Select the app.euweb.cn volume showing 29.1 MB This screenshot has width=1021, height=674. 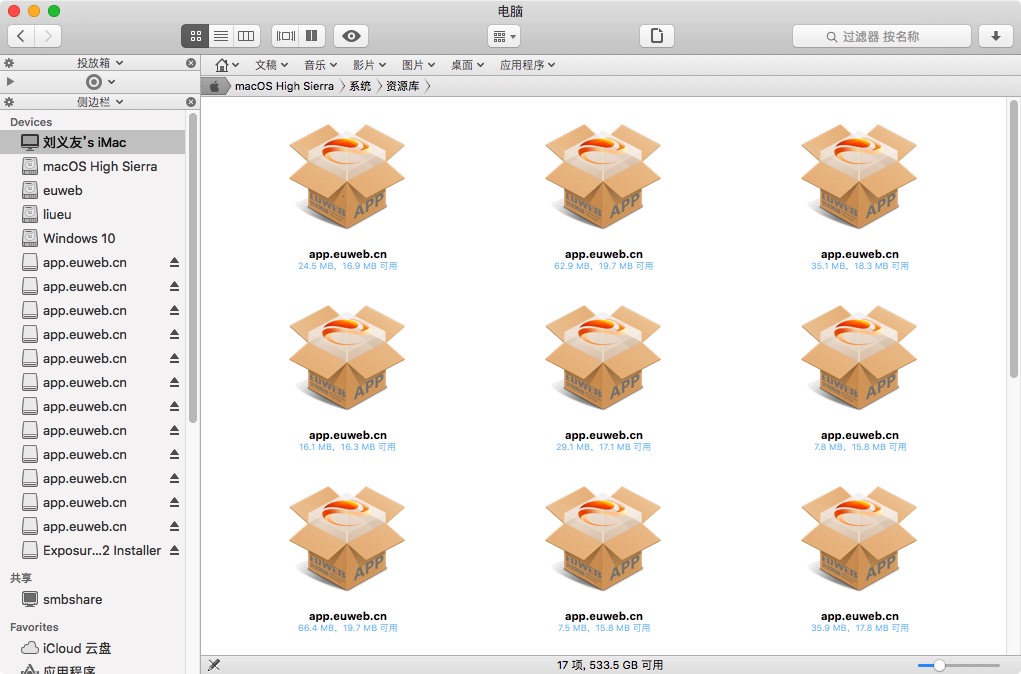tap(604, 378)
